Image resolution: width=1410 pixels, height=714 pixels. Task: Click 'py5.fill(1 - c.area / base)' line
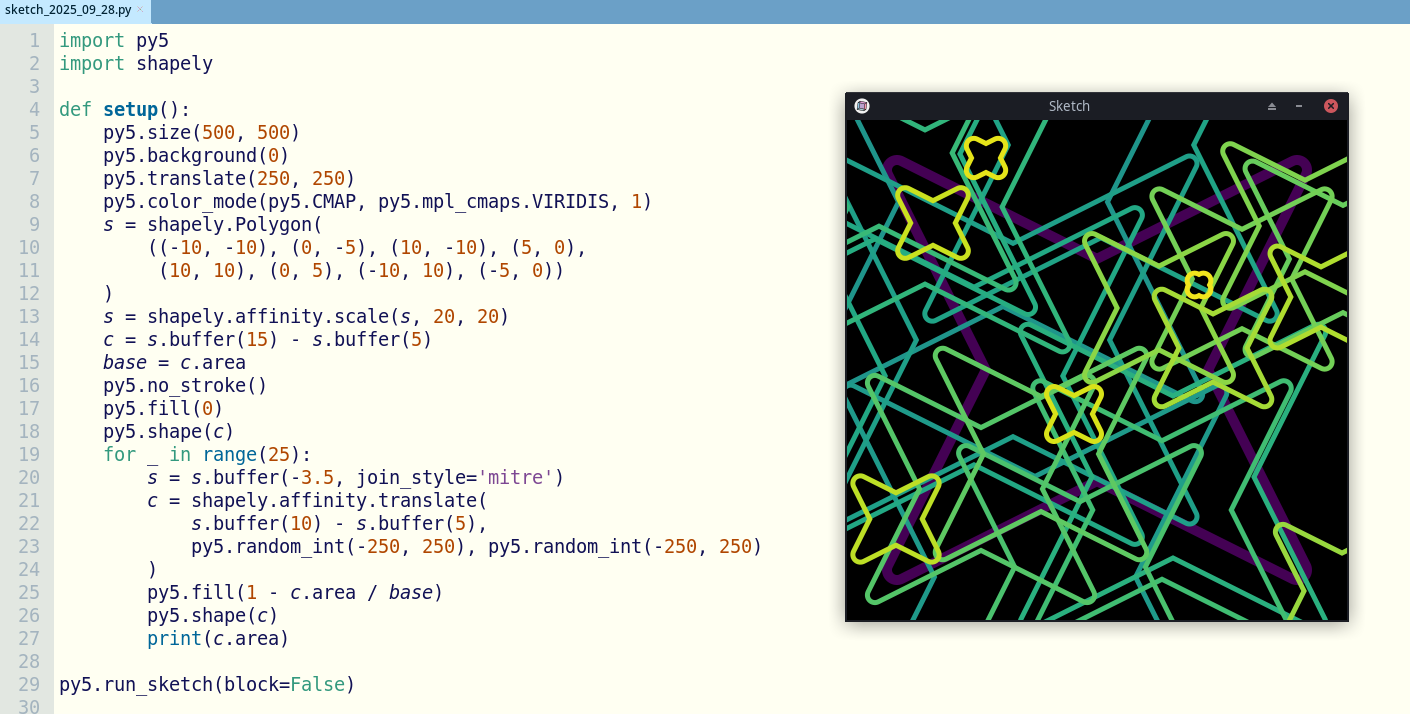point(295,592)
